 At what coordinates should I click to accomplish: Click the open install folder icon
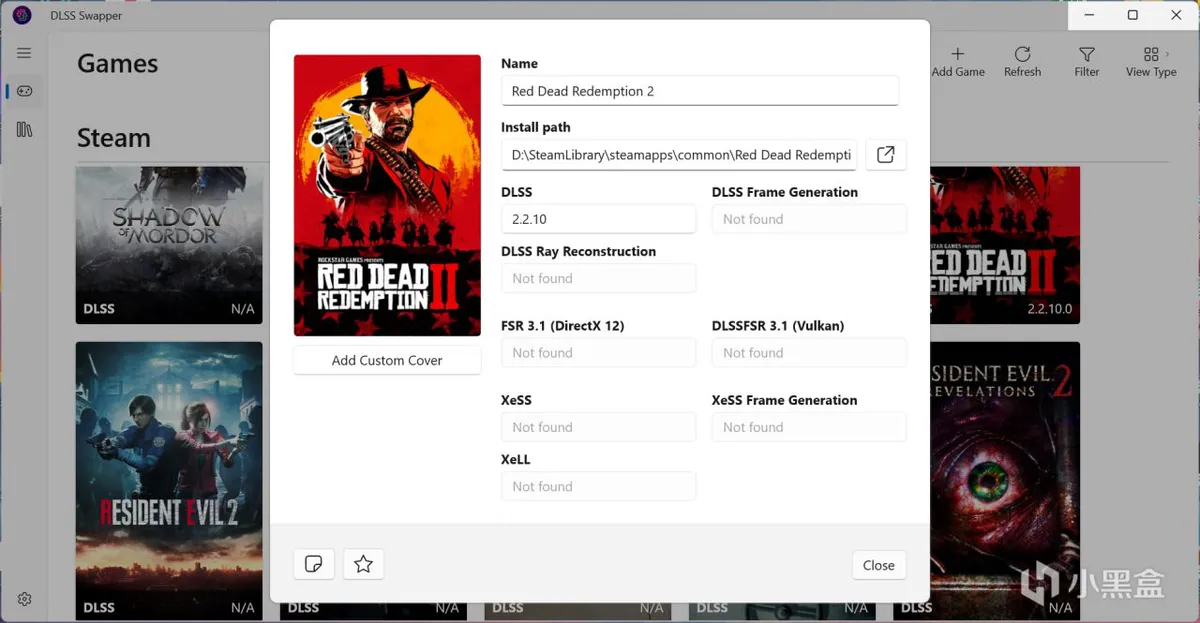[x=885, y=155]
